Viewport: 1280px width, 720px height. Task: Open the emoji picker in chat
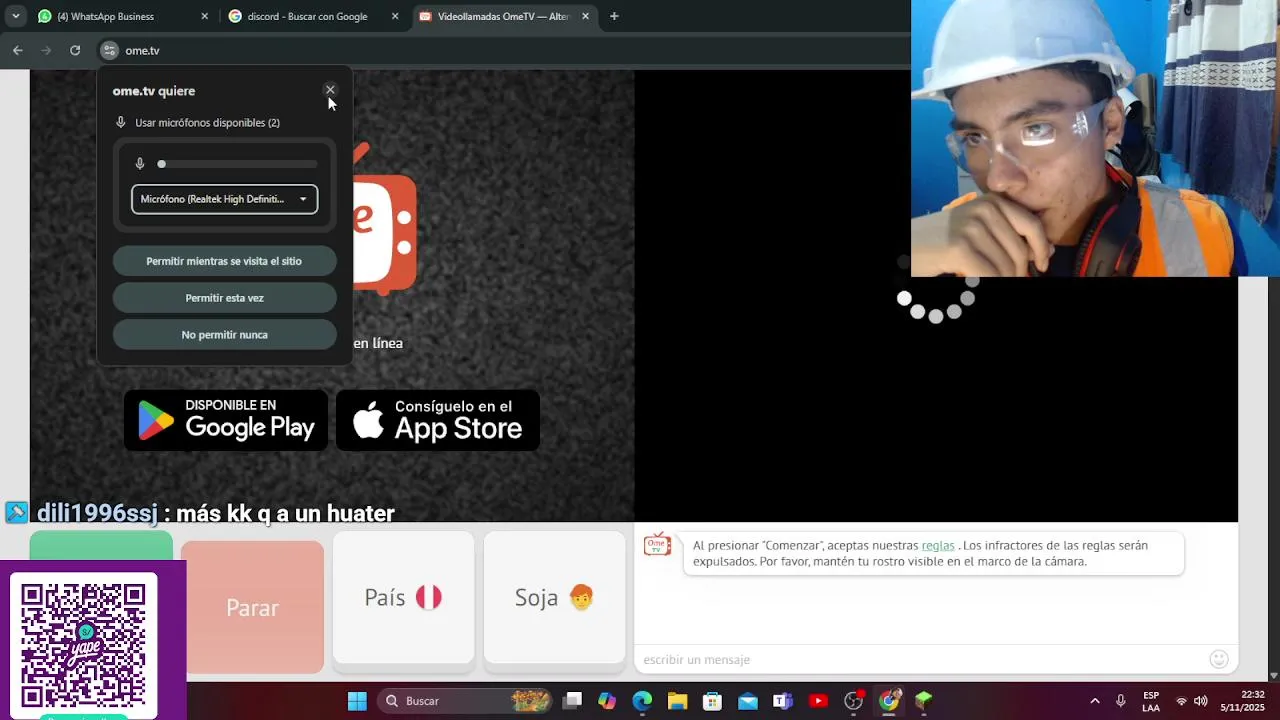pos(1219,659)
